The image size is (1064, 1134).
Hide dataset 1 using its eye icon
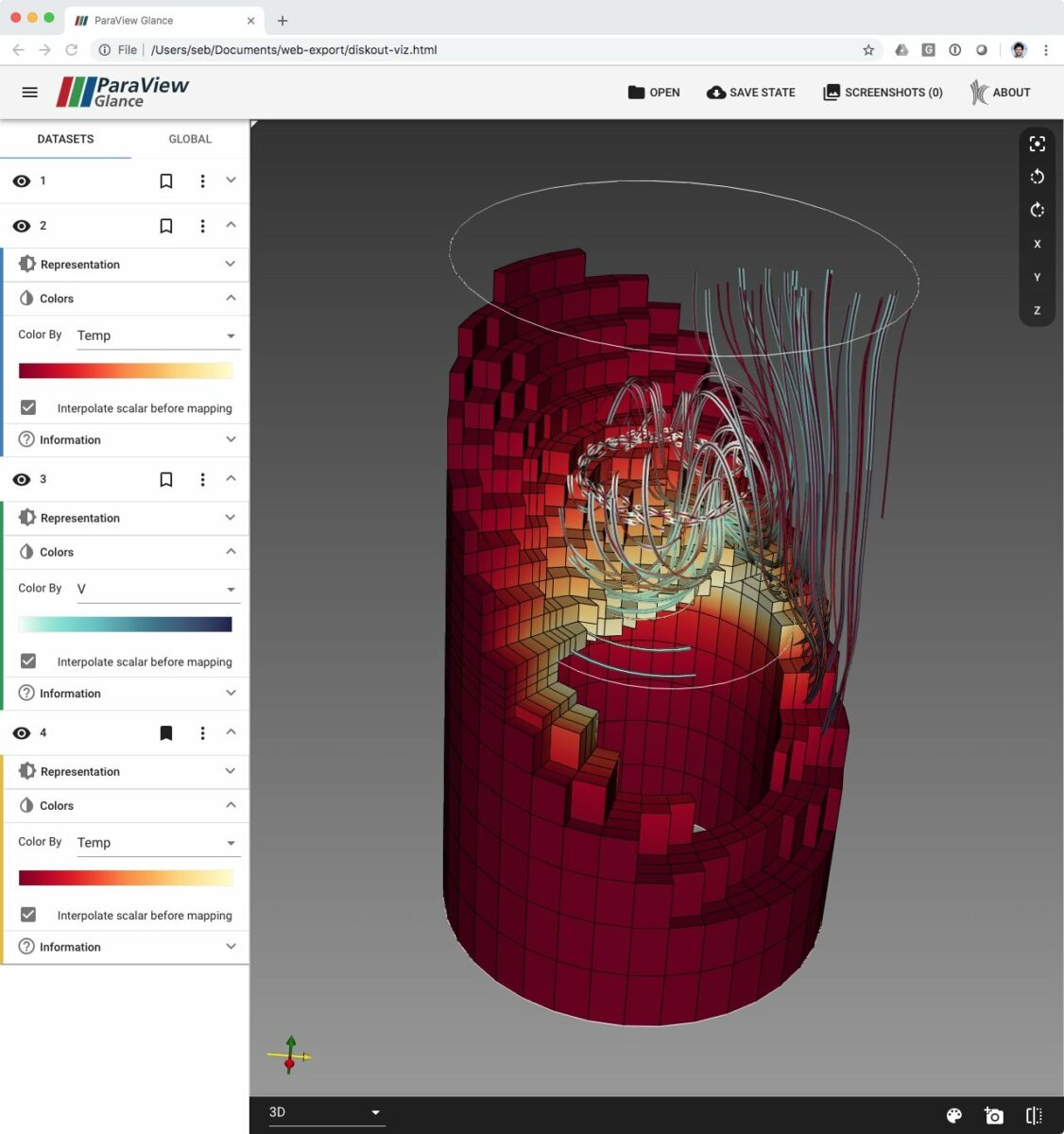point(22,181)
